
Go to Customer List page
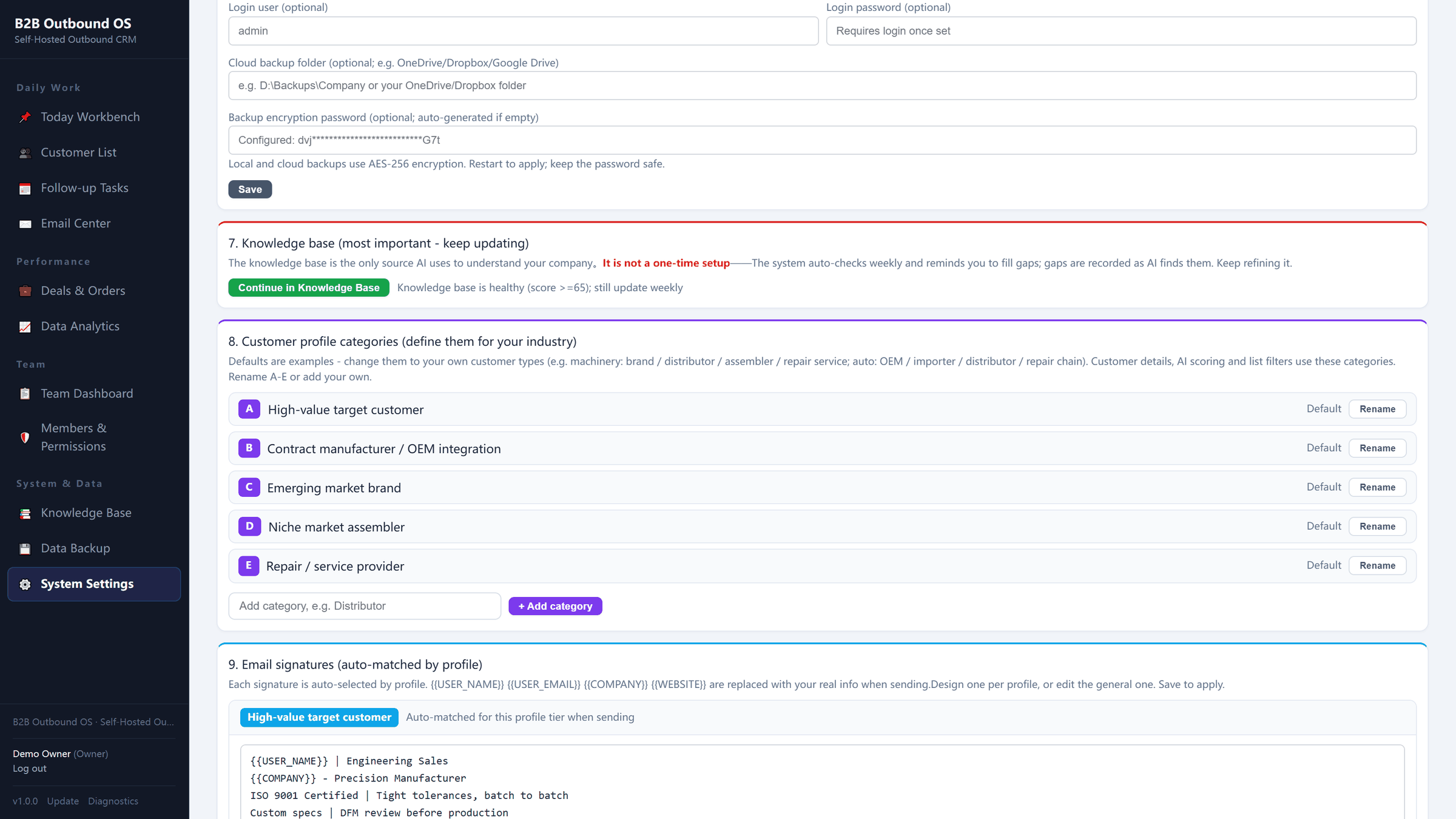point(94,152)
